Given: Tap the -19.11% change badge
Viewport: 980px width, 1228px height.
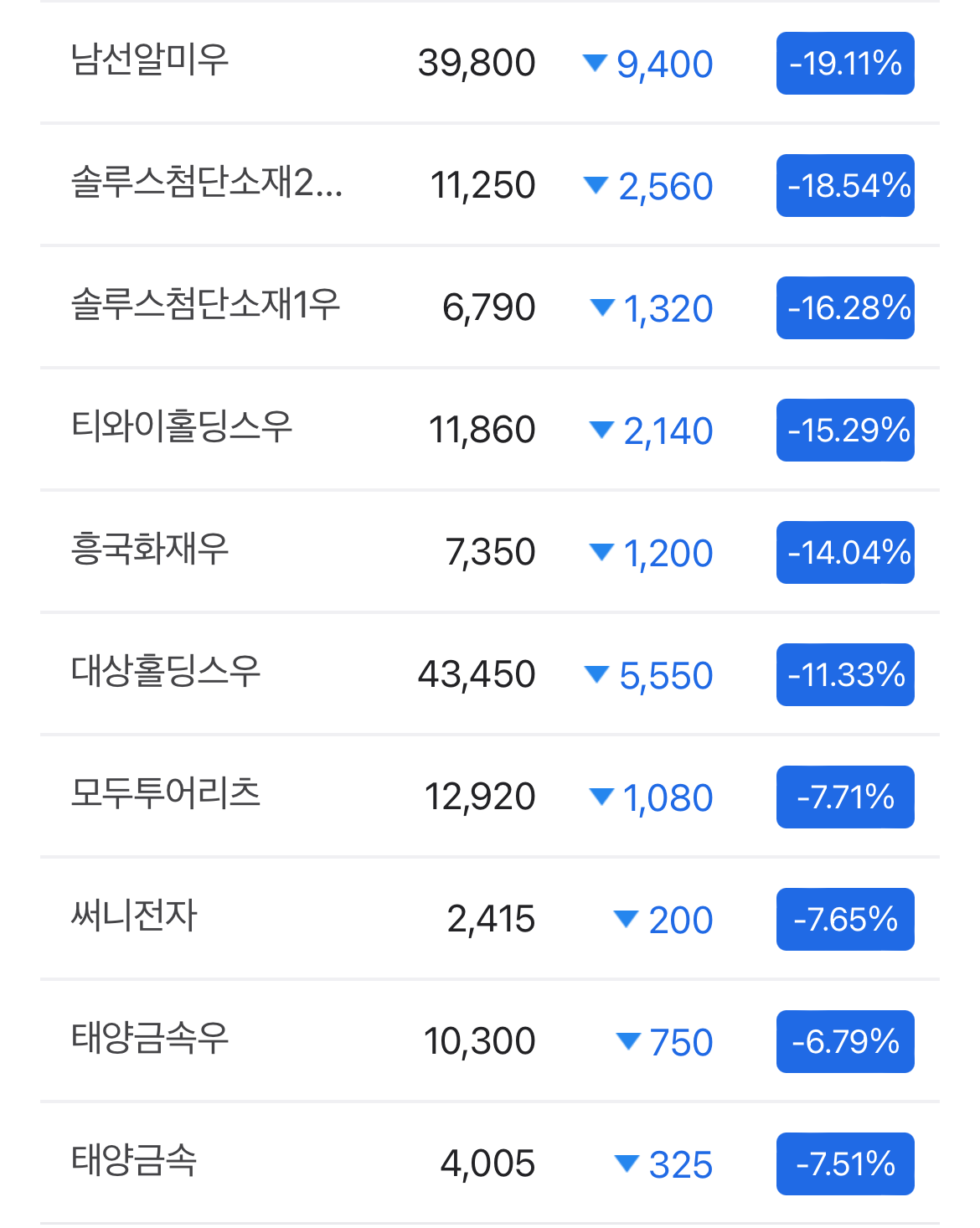Looking at the screenshot, I should 845,64.
